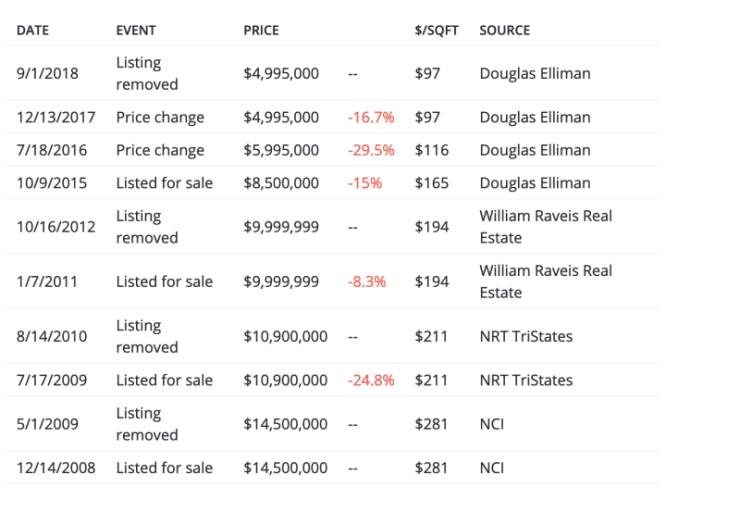
Task: Click the 1/7/2011 Listed for sale event
Action: (164, 281)
